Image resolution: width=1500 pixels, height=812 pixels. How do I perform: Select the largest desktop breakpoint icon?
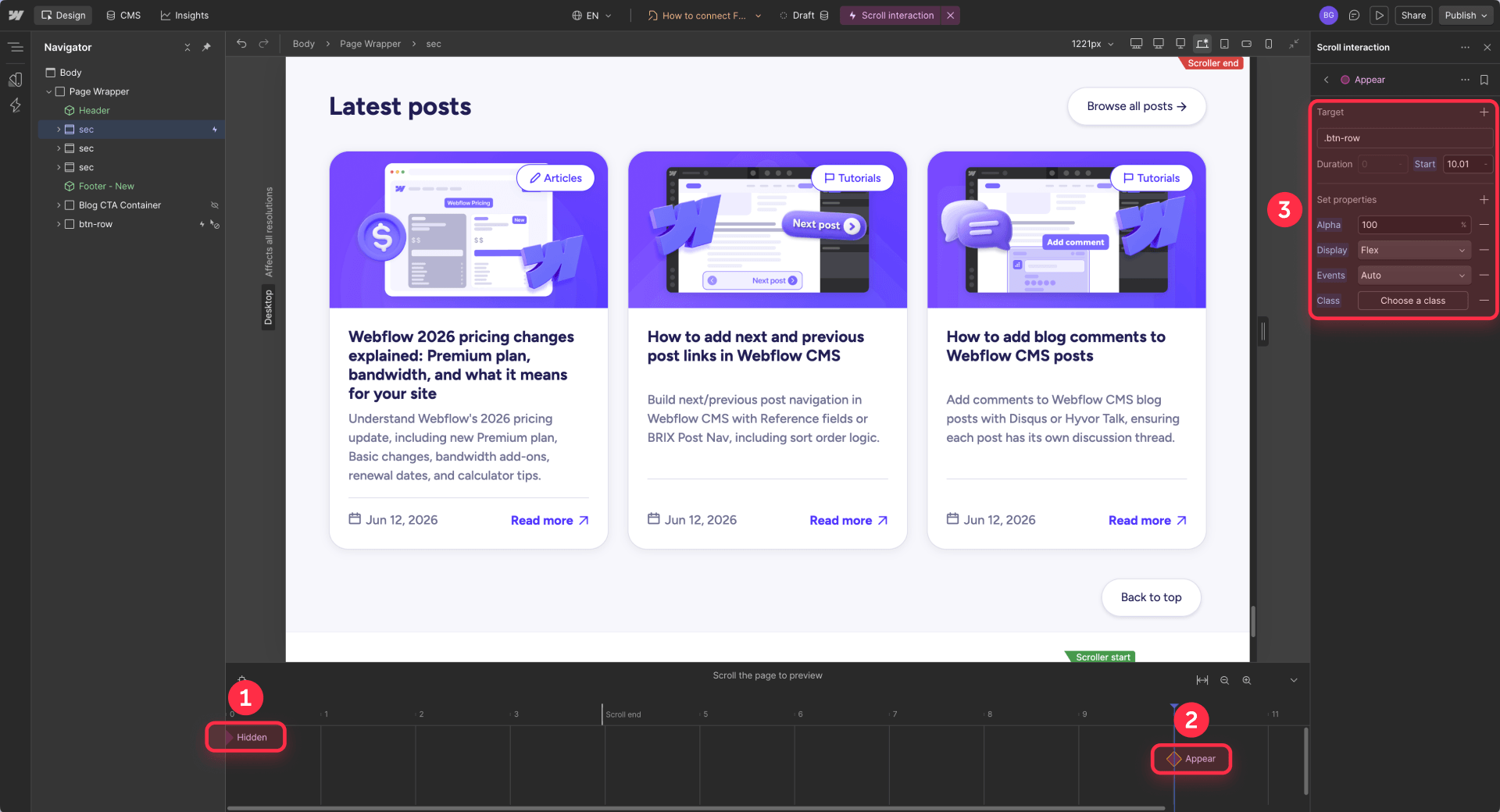1137,44
